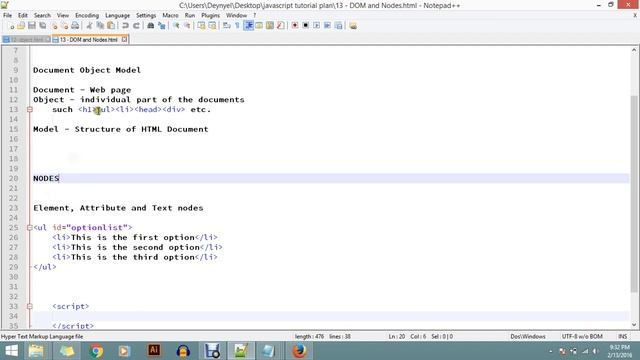Save the current recorded macro icon
The height and width of the screenshot is (360, 640).
(338, 26)
